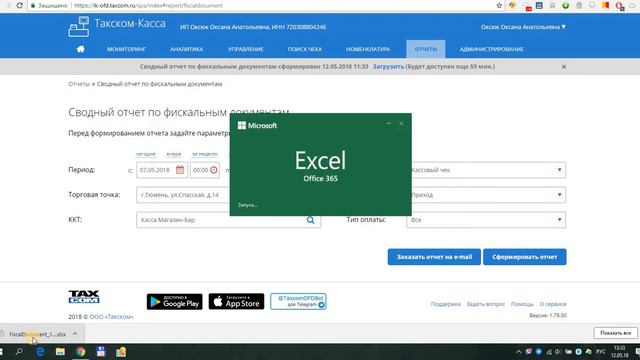Open the Аналитика menu
This screenshot has height=360, width=640.
[x=187, y=49]
